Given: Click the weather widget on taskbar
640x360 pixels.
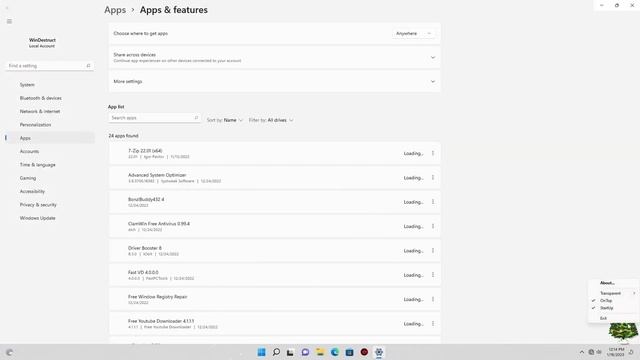Looking at the screenshot, I should [10, 352].
